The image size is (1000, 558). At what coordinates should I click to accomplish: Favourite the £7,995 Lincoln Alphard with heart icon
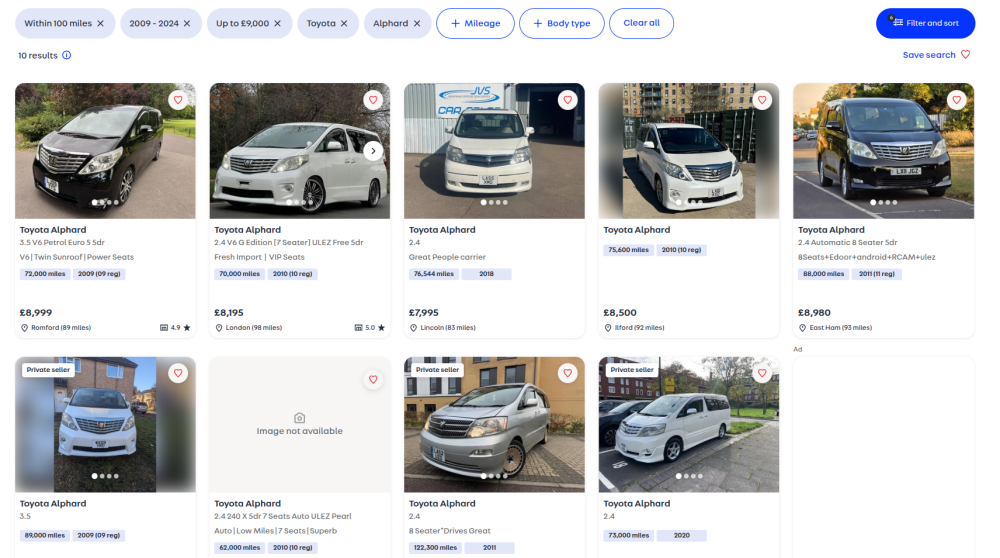[x=568, y=100]
